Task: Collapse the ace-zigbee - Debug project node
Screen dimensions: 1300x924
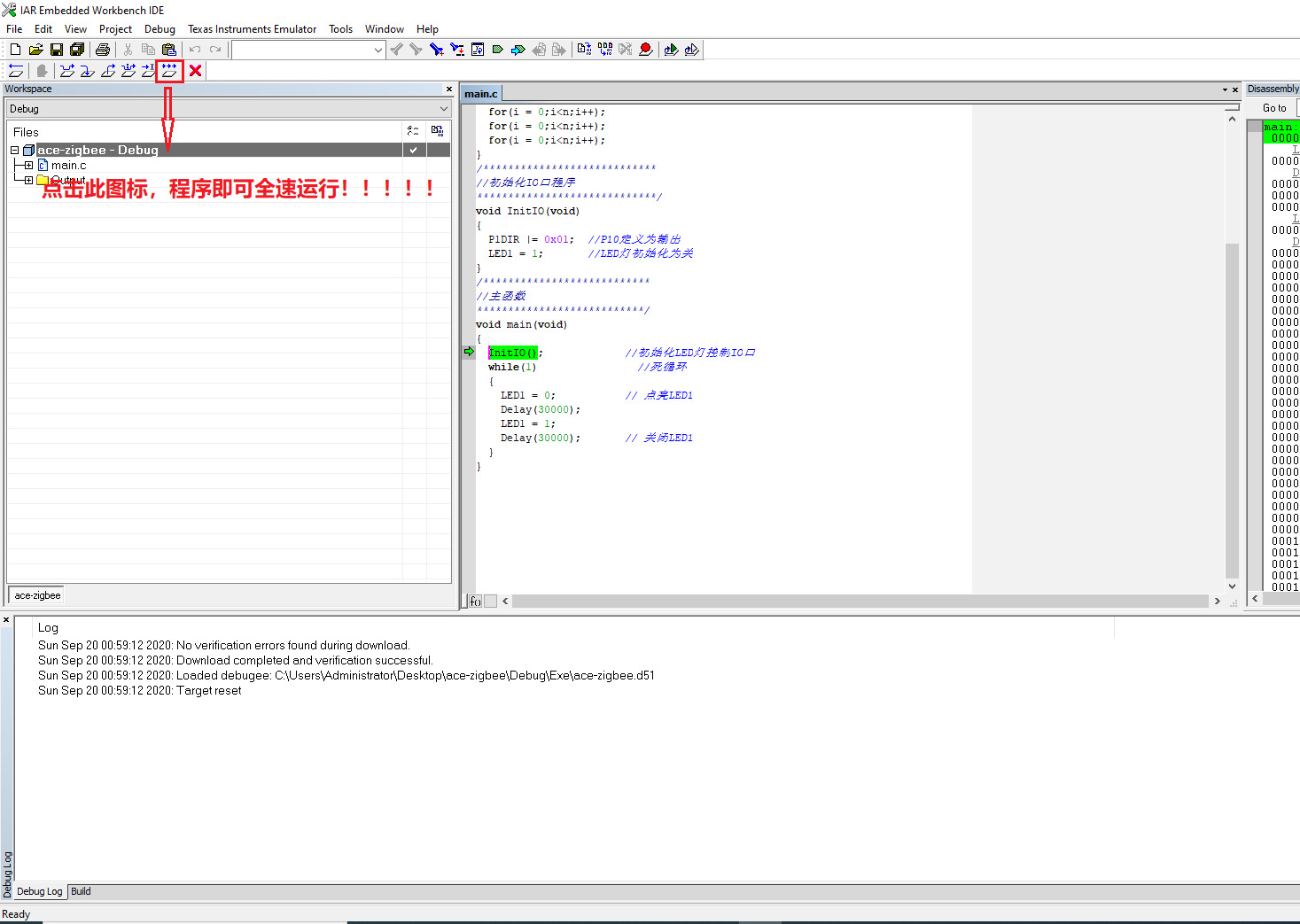Action: coord(14,150)
